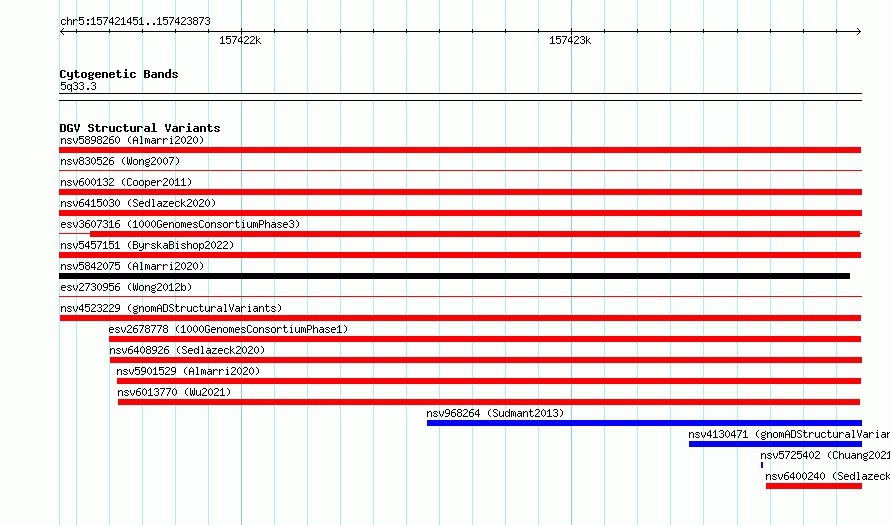The image size is (890, 525).
Task: Open nsv968264 (Sudmant2013) label
Action: click(495, 413)
